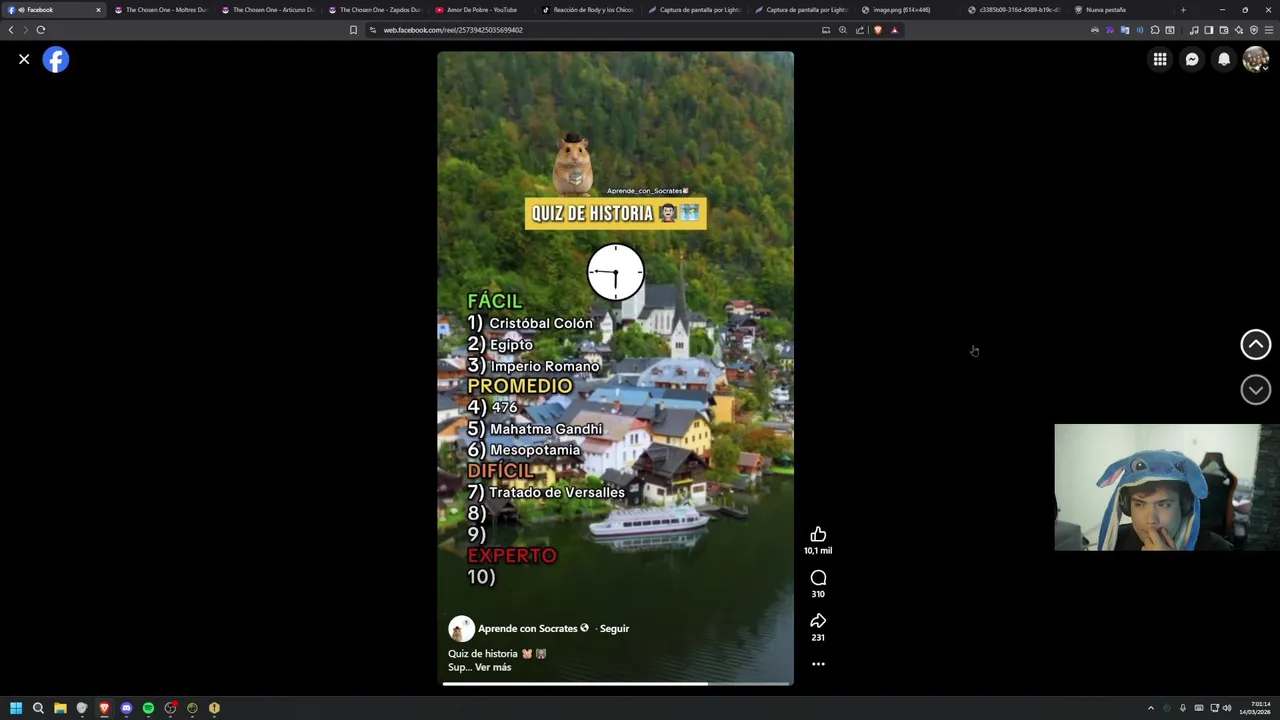1280x720 pixels.
Task: Open the Brave Shields lion icon
Action: (878, 30)
